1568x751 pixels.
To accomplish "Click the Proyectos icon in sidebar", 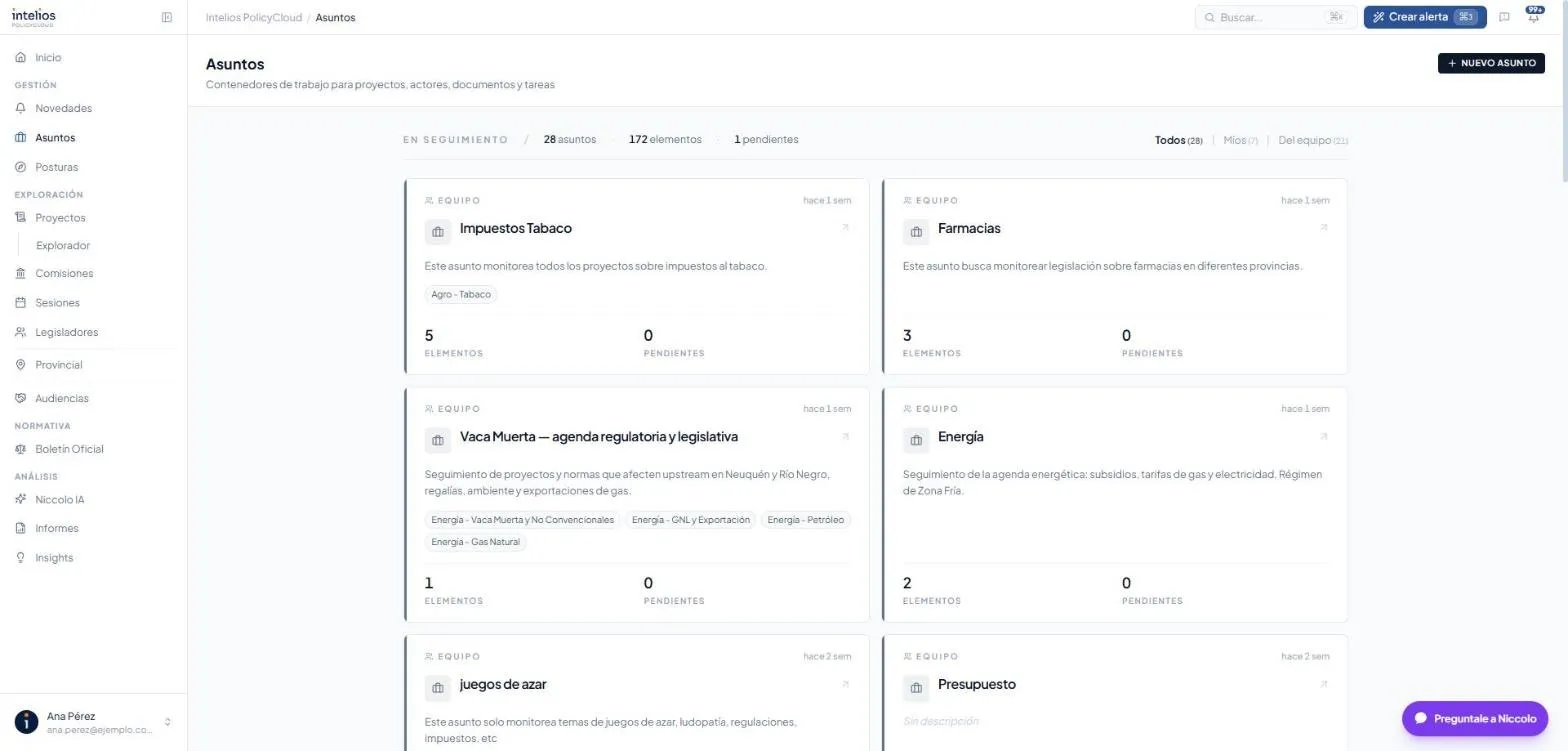I will pos(21,218).
